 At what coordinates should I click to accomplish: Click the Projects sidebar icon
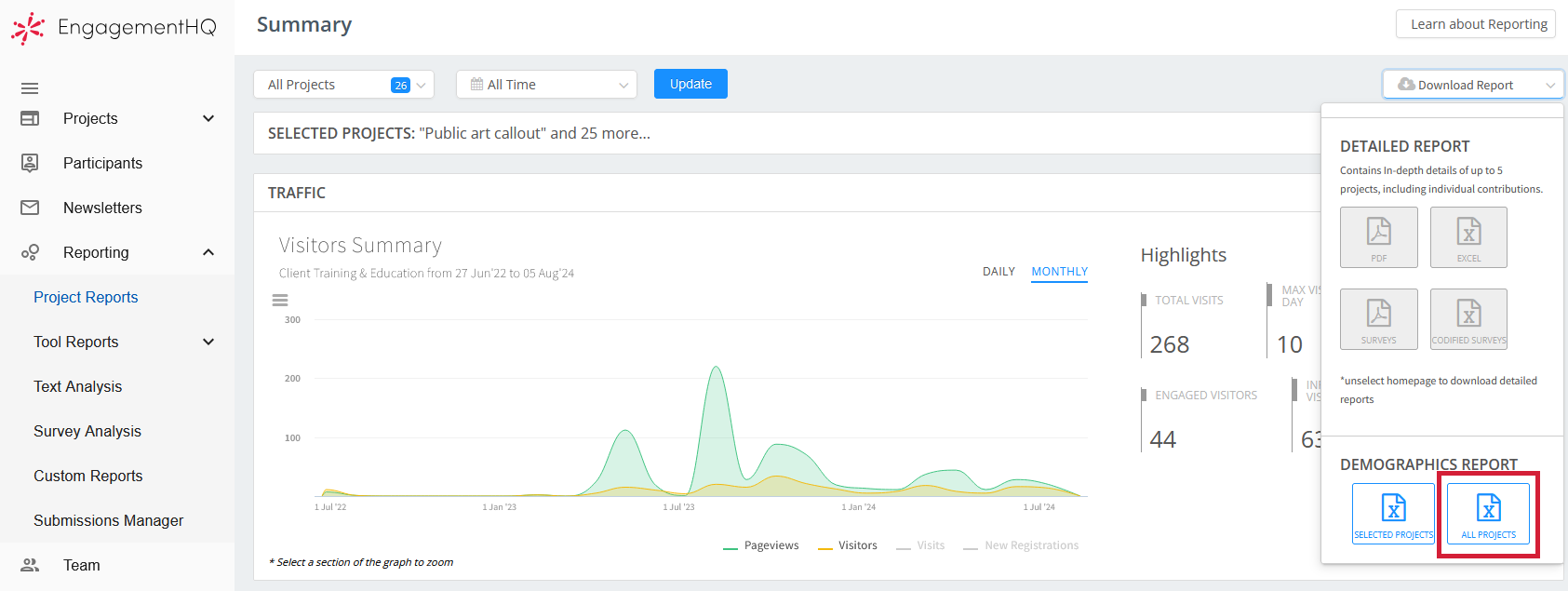tap(30, 118)
